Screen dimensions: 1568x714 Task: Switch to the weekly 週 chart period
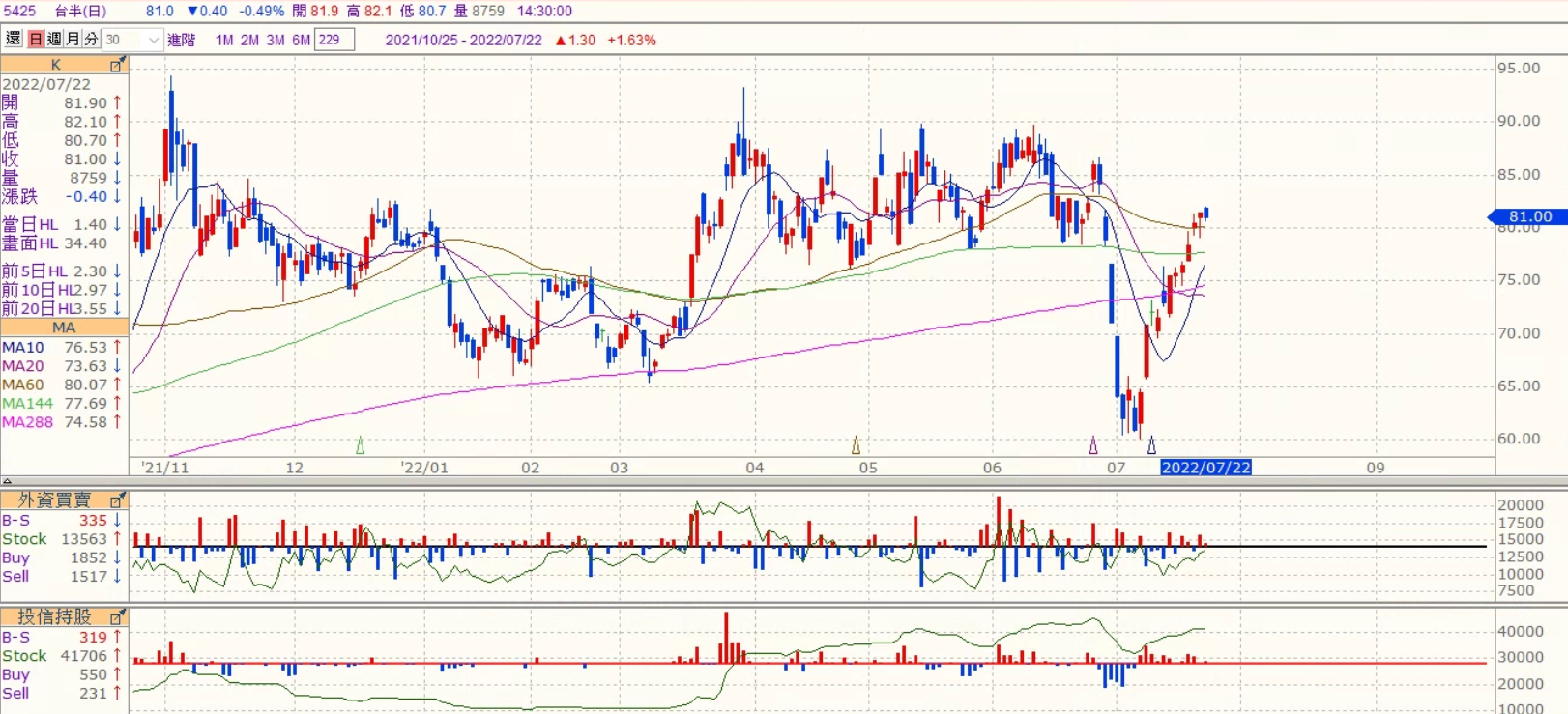click(x=54, y=40)
